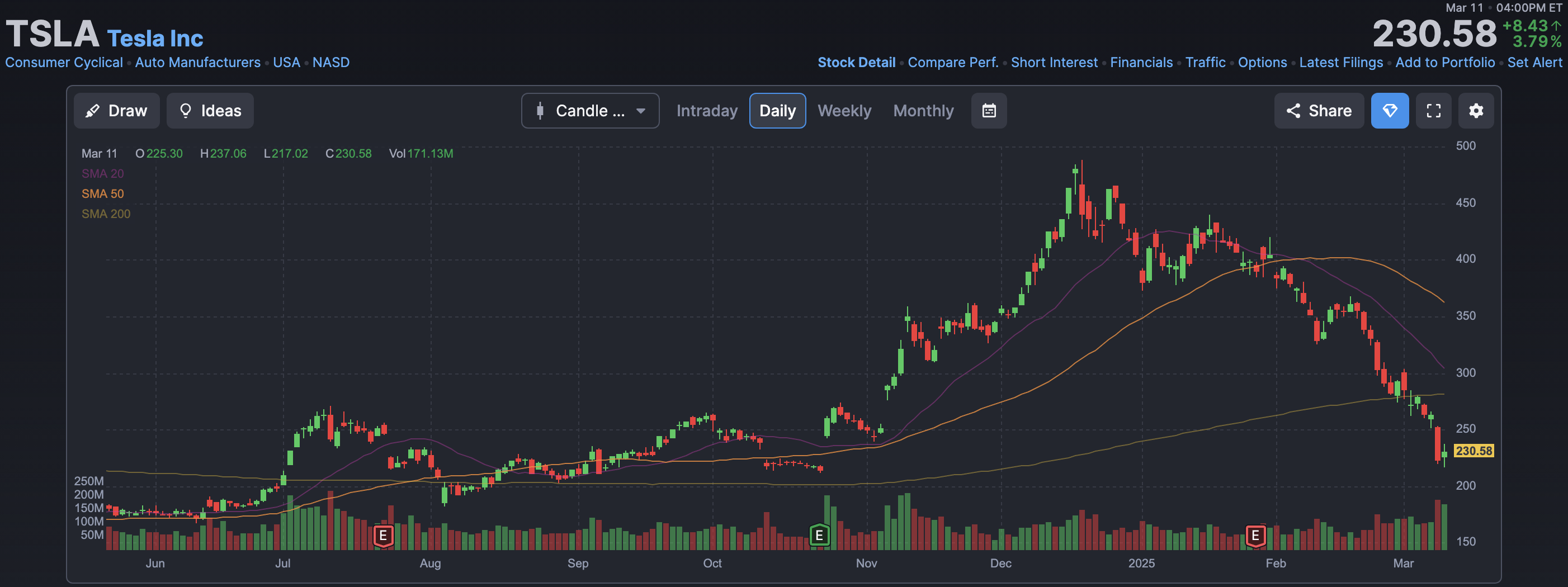Expand the Candle chart type dropdown

590,111
